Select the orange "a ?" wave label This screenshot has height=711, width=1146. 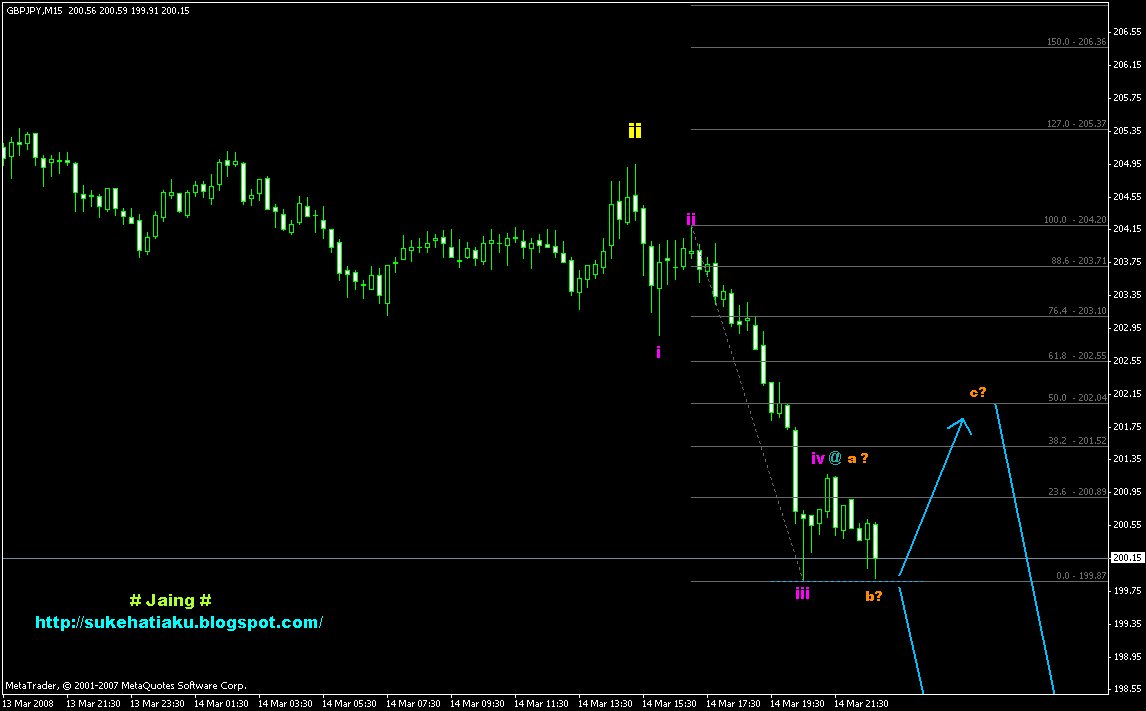click(x=858, y=458)
